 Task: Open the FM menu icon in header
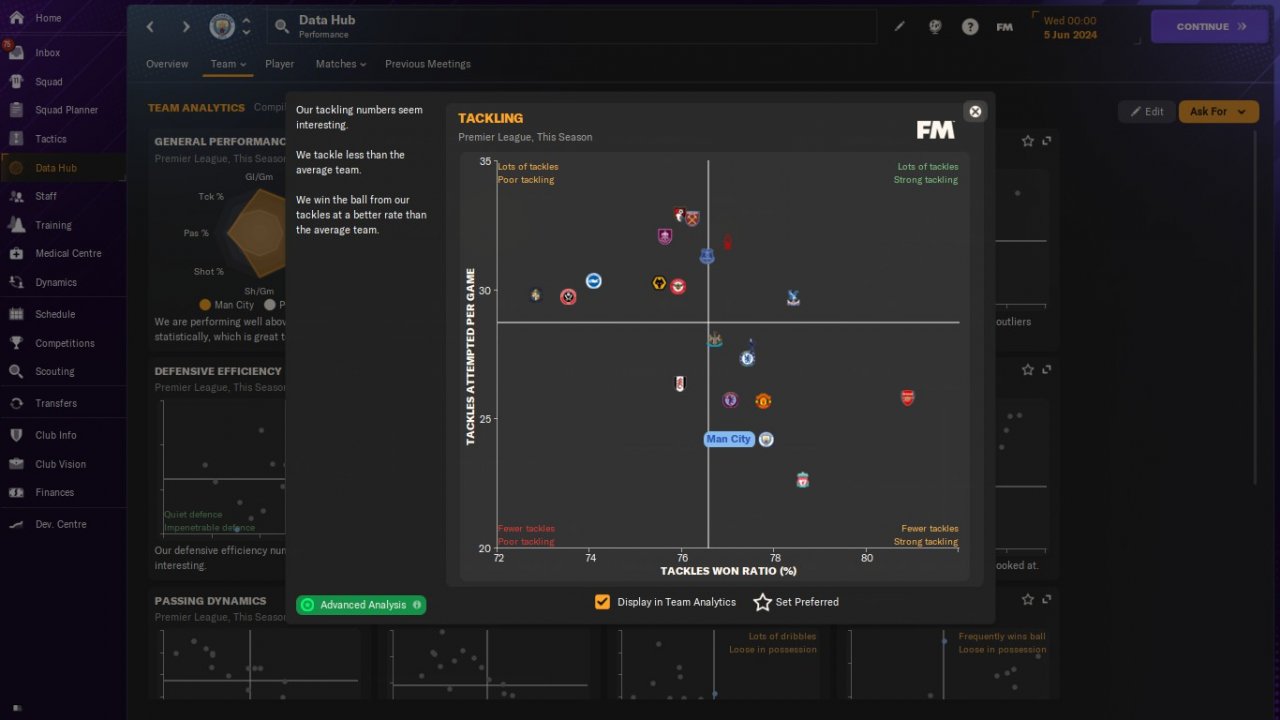pos(1005,27)
